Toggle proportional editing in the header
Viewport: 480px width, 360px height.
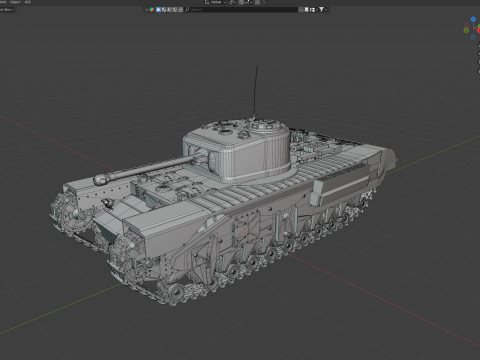tap(258, 2)
